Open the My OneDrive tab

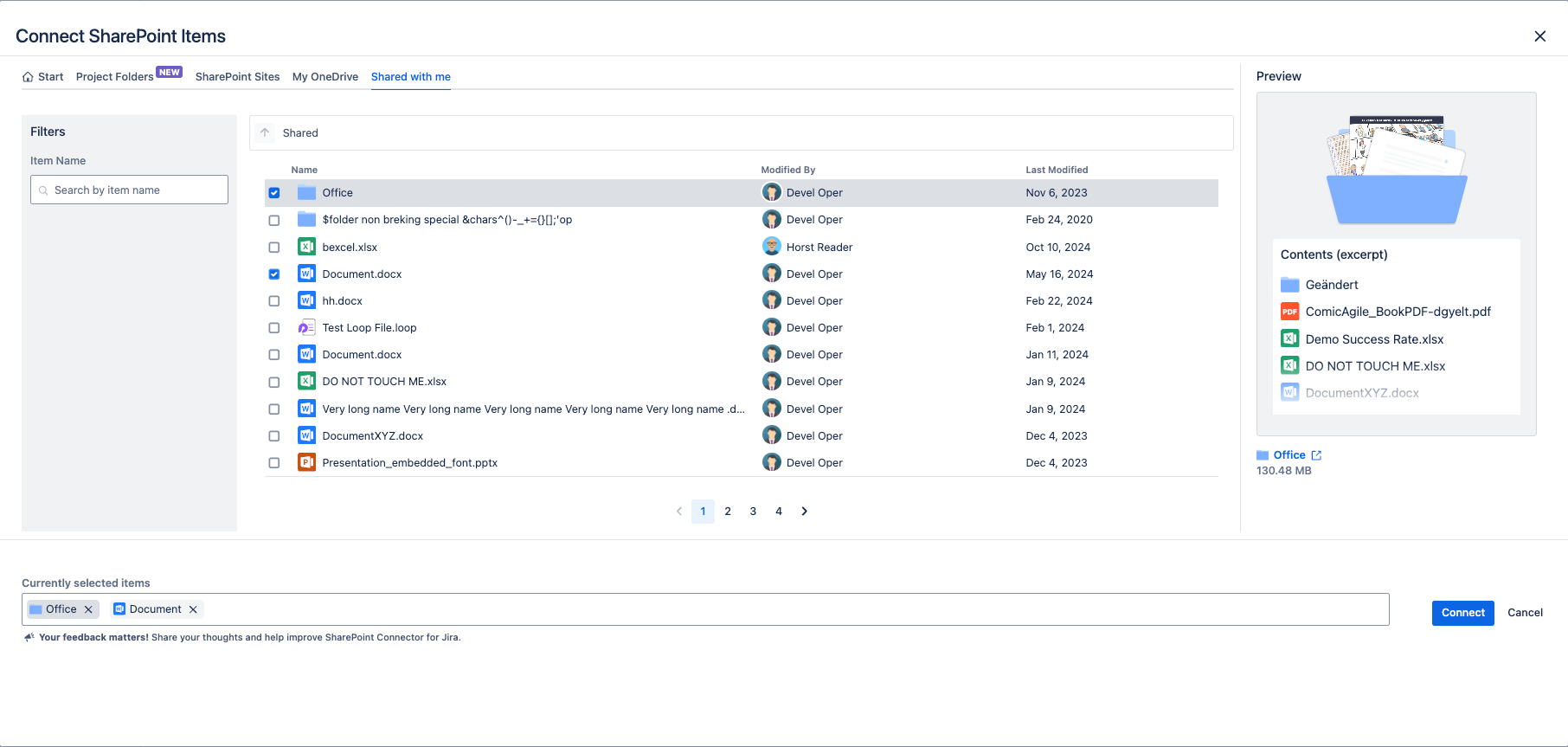(x=325, y=77)
